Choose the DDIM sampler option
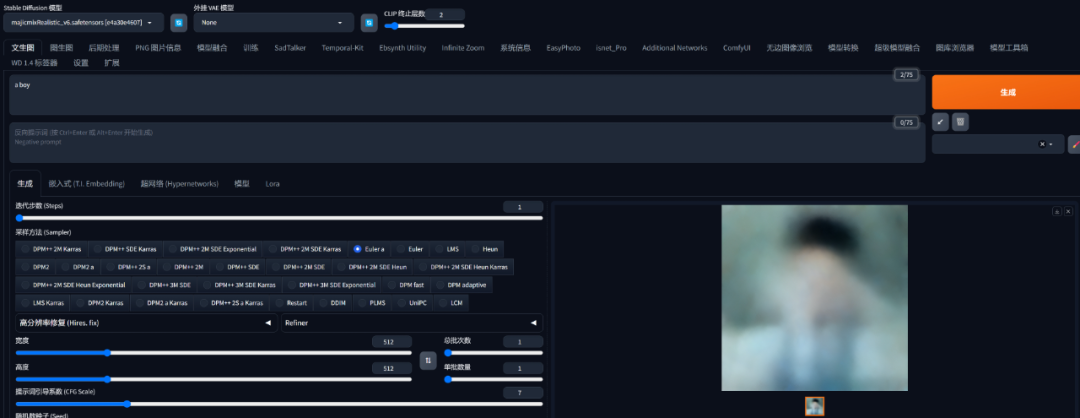The height and width of the screenshot is (418, 1080). point(332,302)
